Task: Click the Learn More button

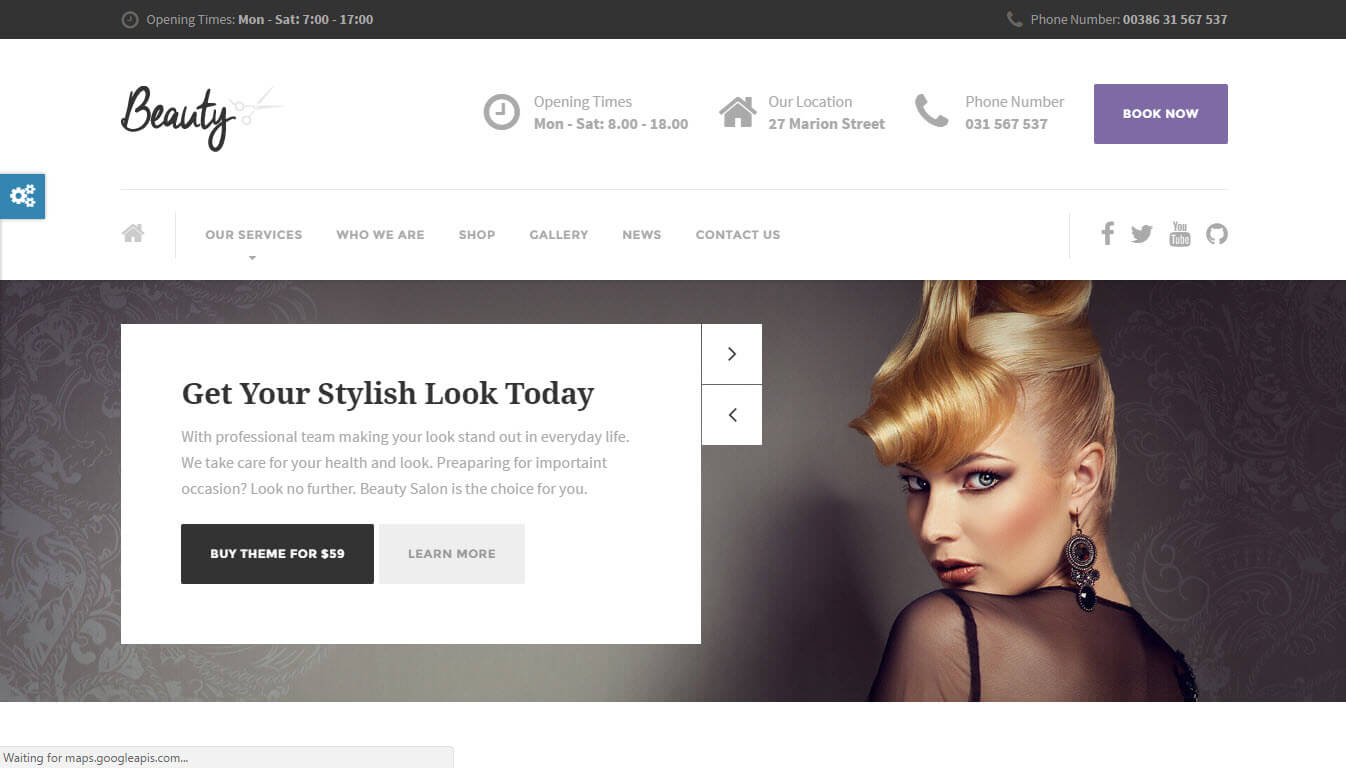Action: (x=452, y=554)
